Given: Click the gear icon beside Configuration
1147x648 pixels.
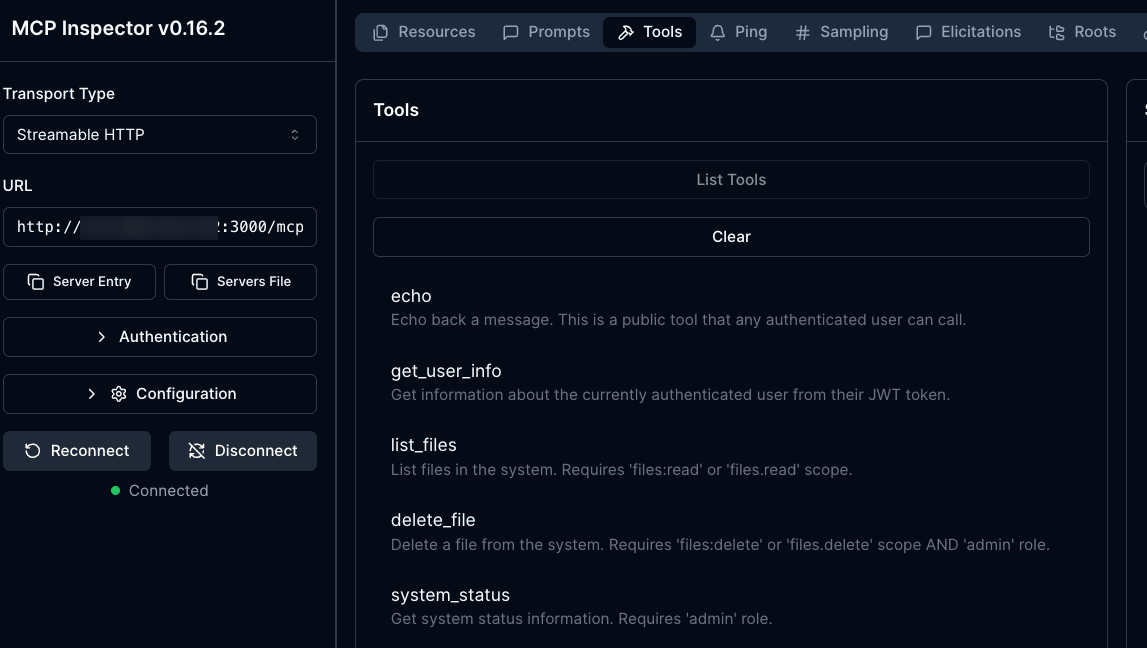Looking at the screenshot, I should click(x=119, y=394).
